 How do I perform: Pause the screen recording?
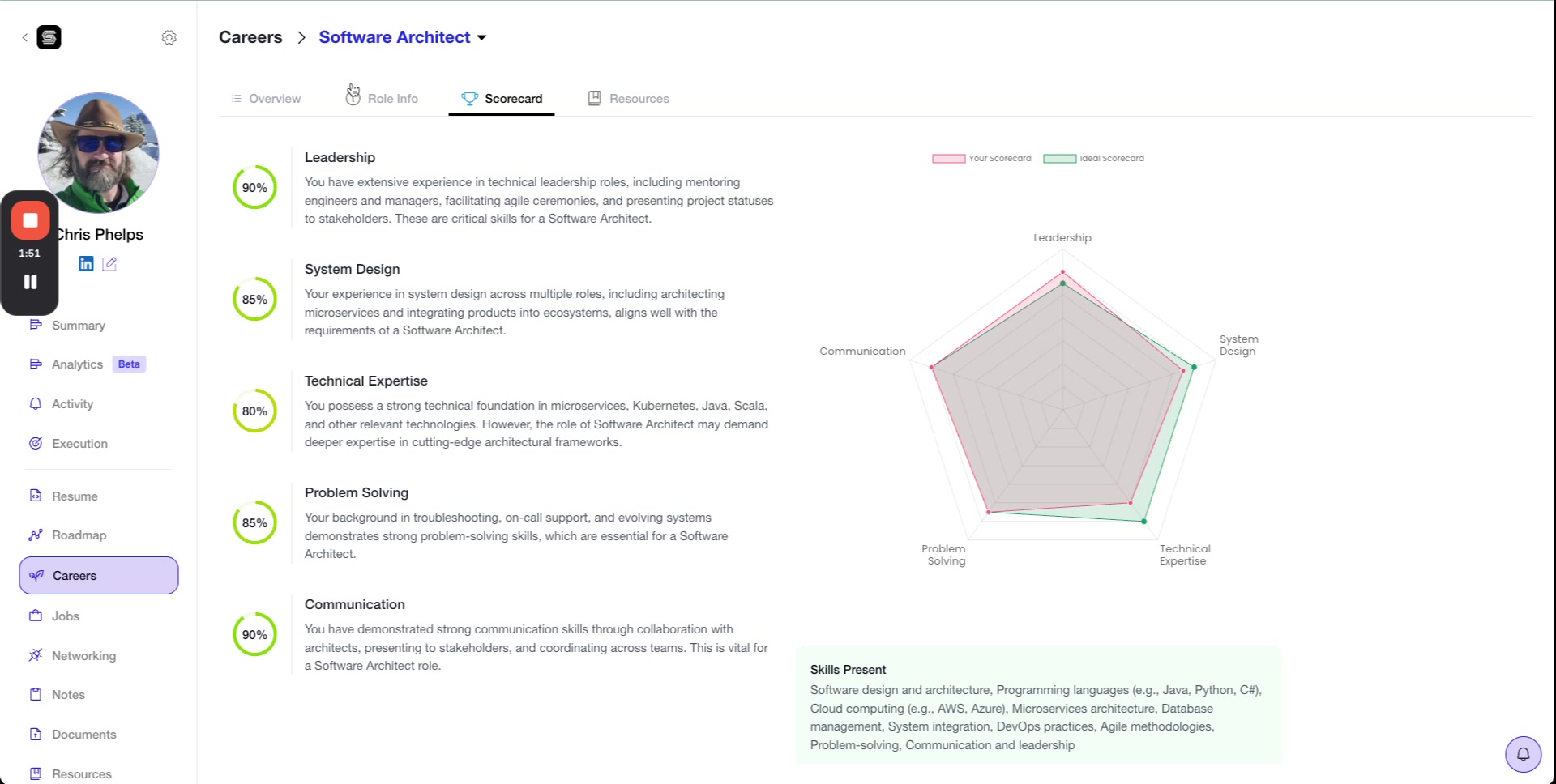click(30, 281)
